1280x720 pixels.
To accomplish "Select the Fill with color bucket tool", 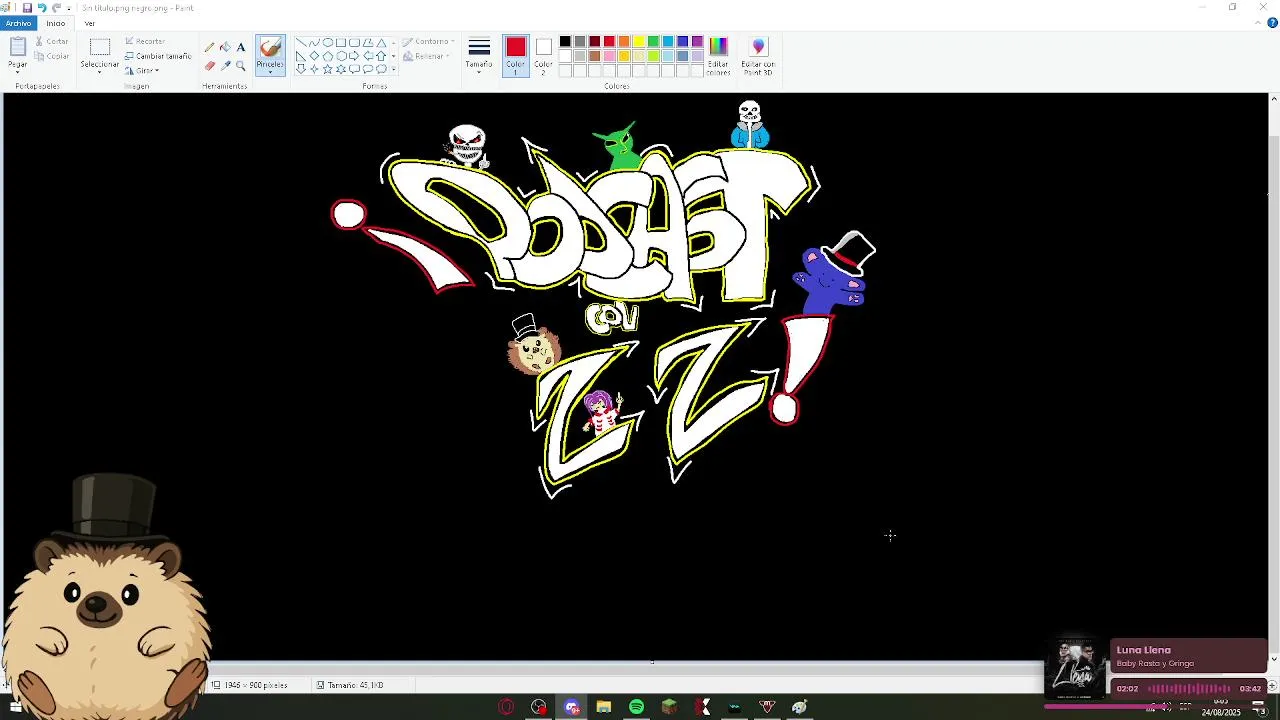I will click(226, 46).
